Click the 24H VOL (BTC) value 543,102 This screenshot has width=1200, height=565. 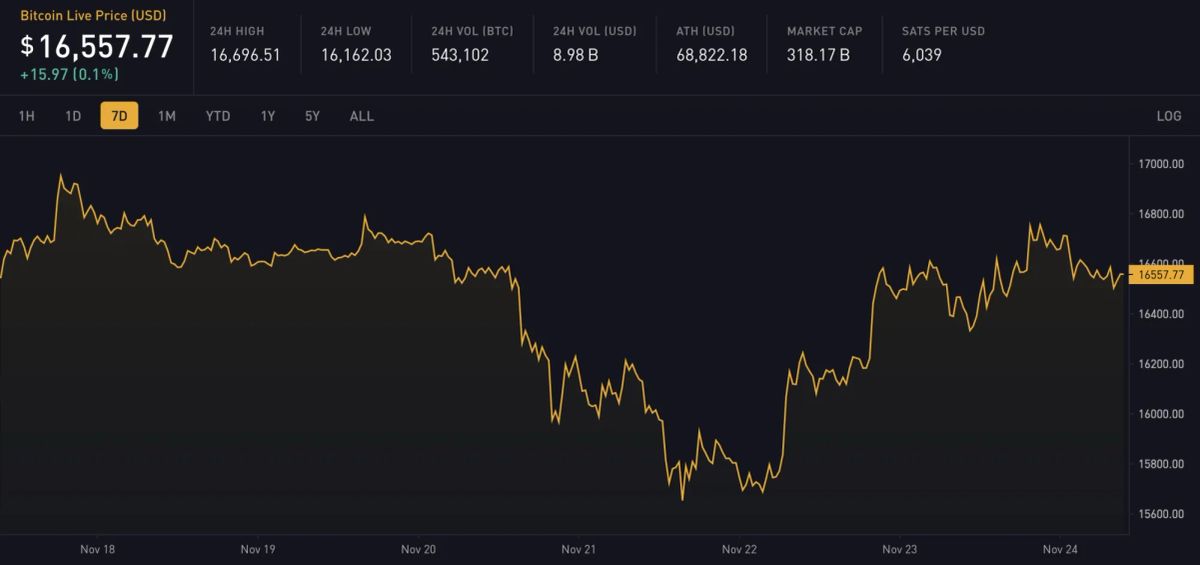pos(460,55)
